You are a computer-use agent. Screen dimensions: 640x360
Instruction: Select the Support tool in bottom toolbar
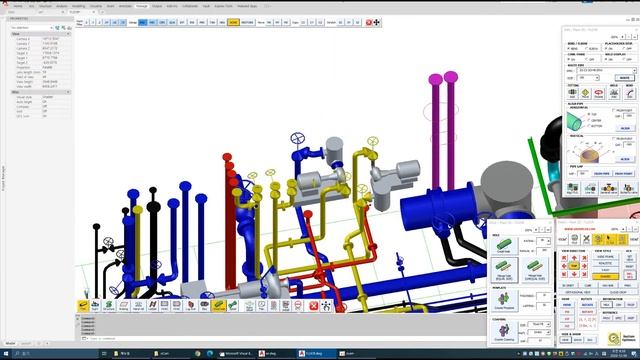(95, 305)
